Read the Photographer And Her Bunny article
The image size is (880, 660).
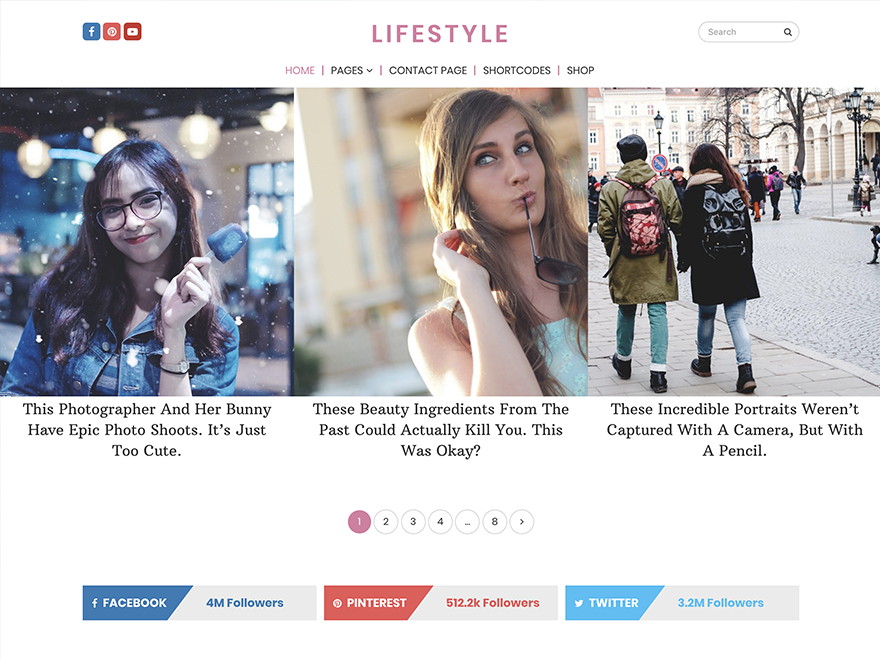click(146, 430)
